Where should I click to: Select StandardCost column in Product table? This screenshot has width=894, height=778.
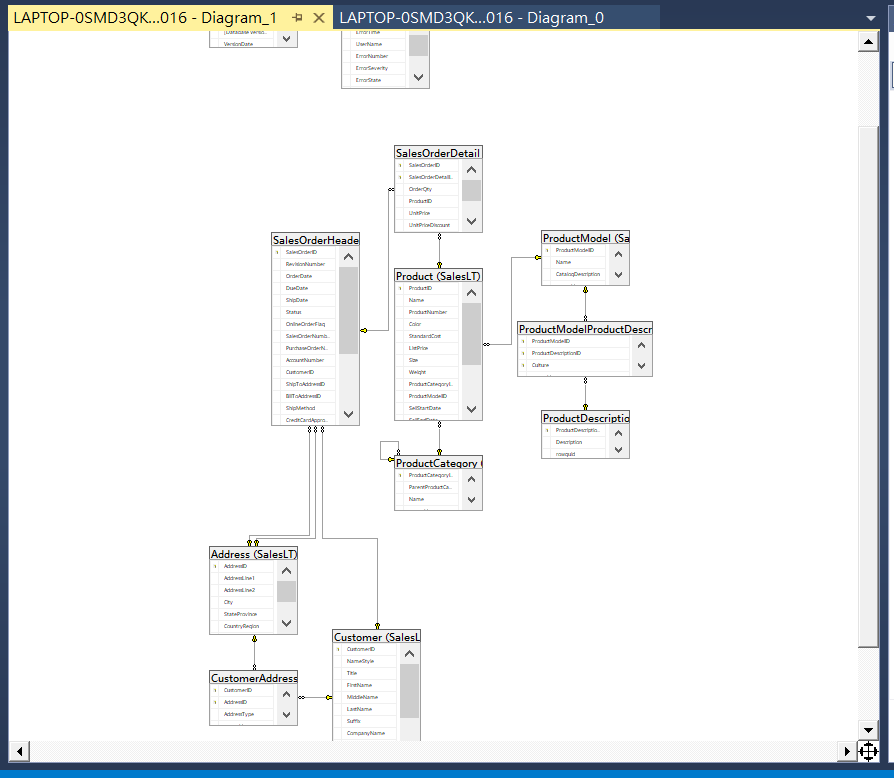tap(427, 336)
